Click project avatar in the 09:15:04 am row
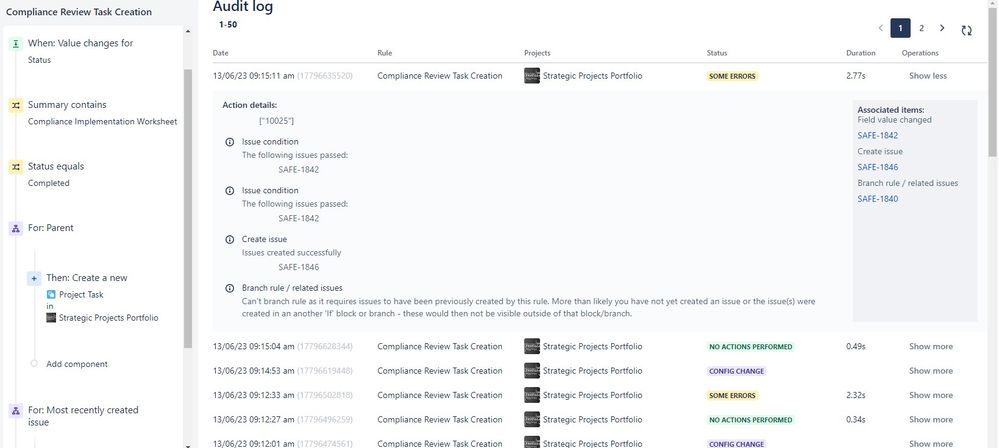This screenshot has height=448, width=999. pyautogui.click(x=532, y=347)
